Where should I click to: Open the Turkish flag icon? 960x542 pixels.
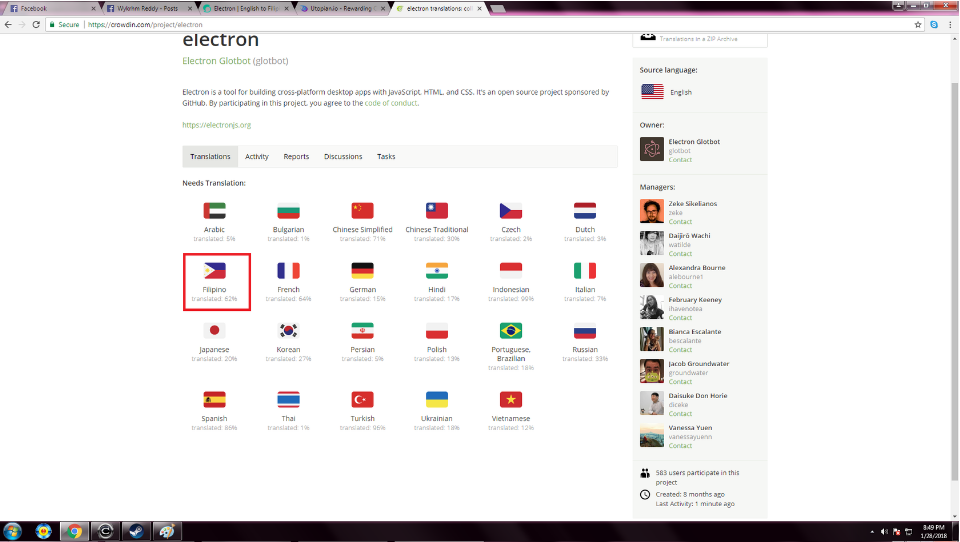(362, 400)
